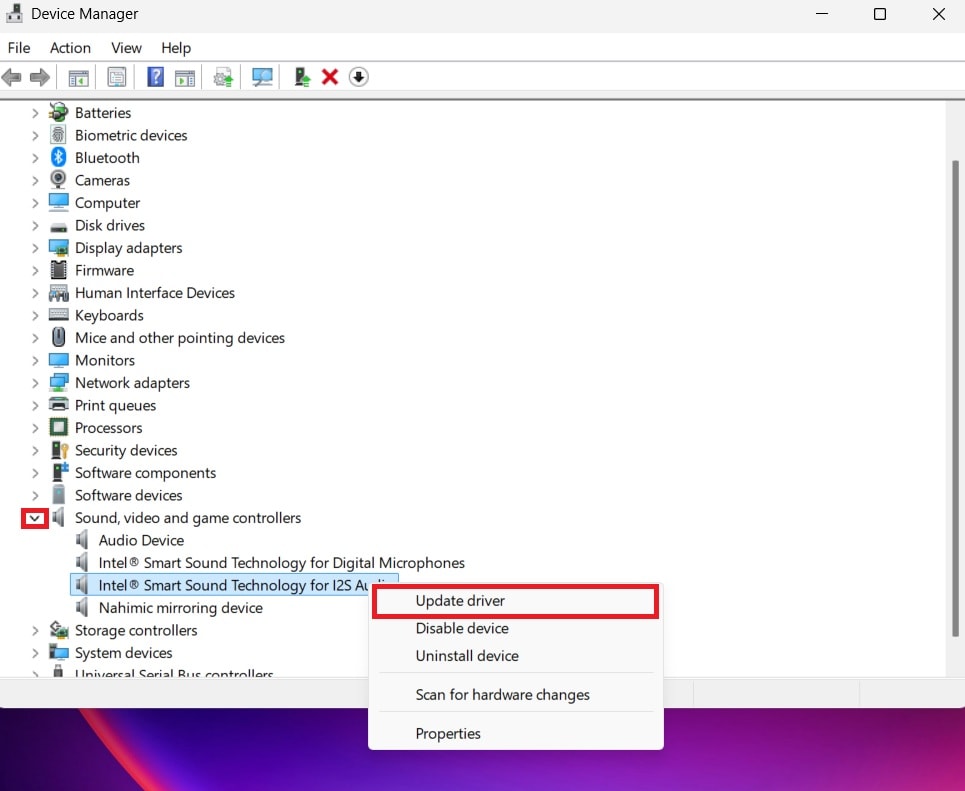Click the Mice and other pointing devices icon
Screen dimensions: 965x791
point(58,337)
